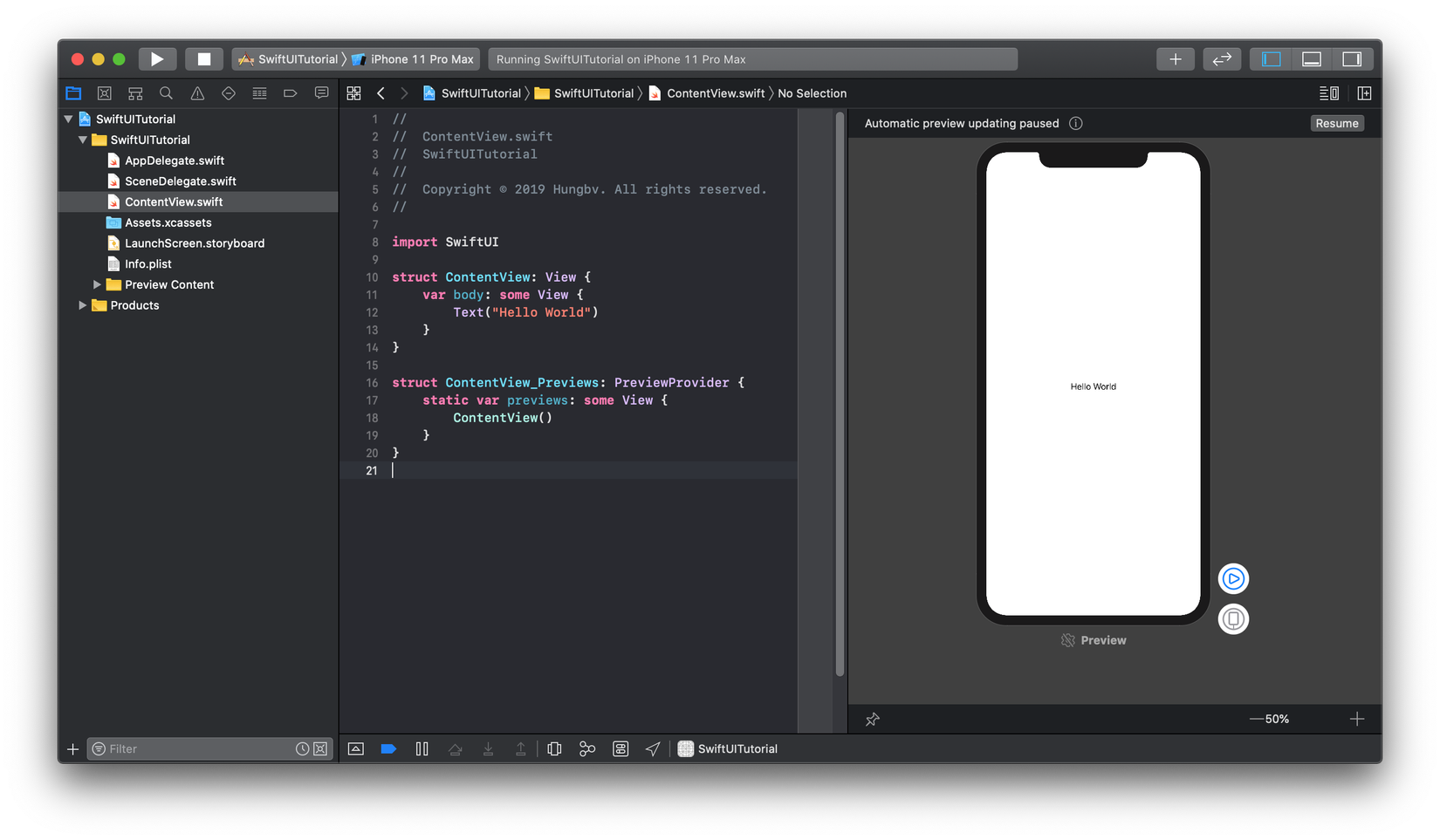Open AppDelegate.swift in the navigator
The image size is (1440, 840).
[174, 160]
